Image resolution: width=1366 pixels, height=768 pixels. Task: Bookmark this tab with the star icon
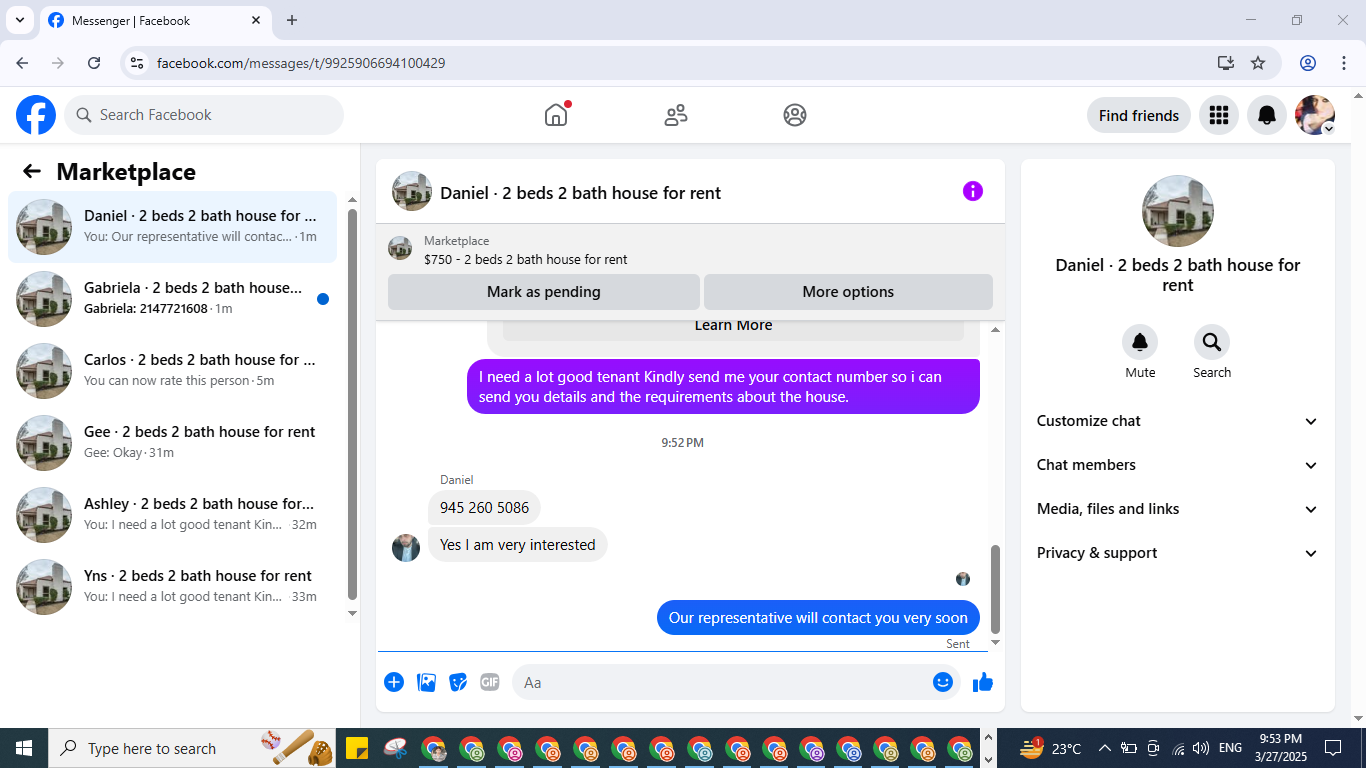coord(1258,63)
